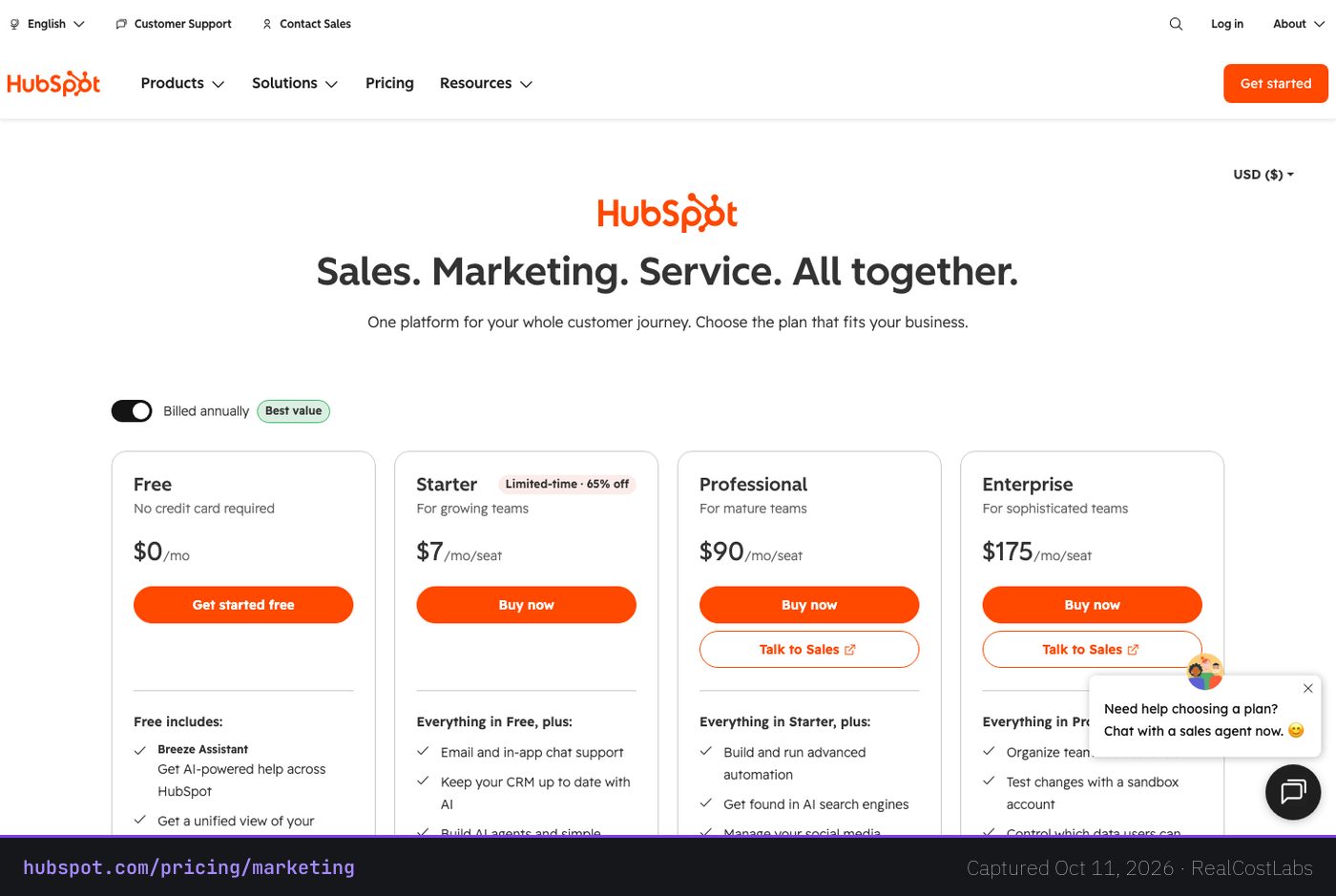Click Talk to Sales on the Enterprise plan
The height and width of the screenshot is (896, 1336).
[1092, 650]
